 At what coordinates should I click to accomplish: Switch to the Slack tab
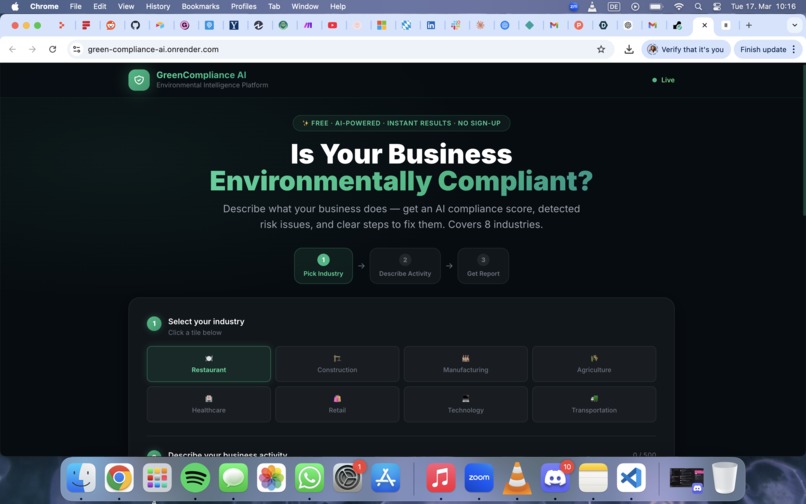click(x=455, y=25)
